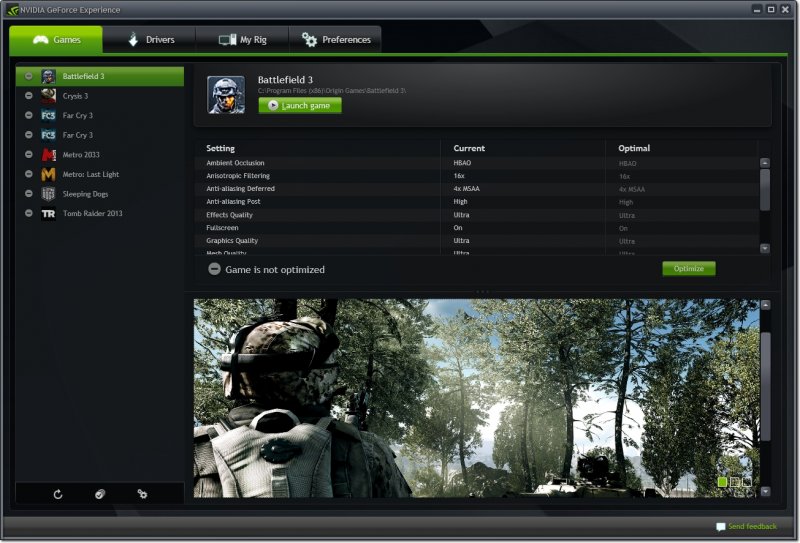800x543 pixels.
Task: Click the settings table scroll up arrow
Action: 764,163
